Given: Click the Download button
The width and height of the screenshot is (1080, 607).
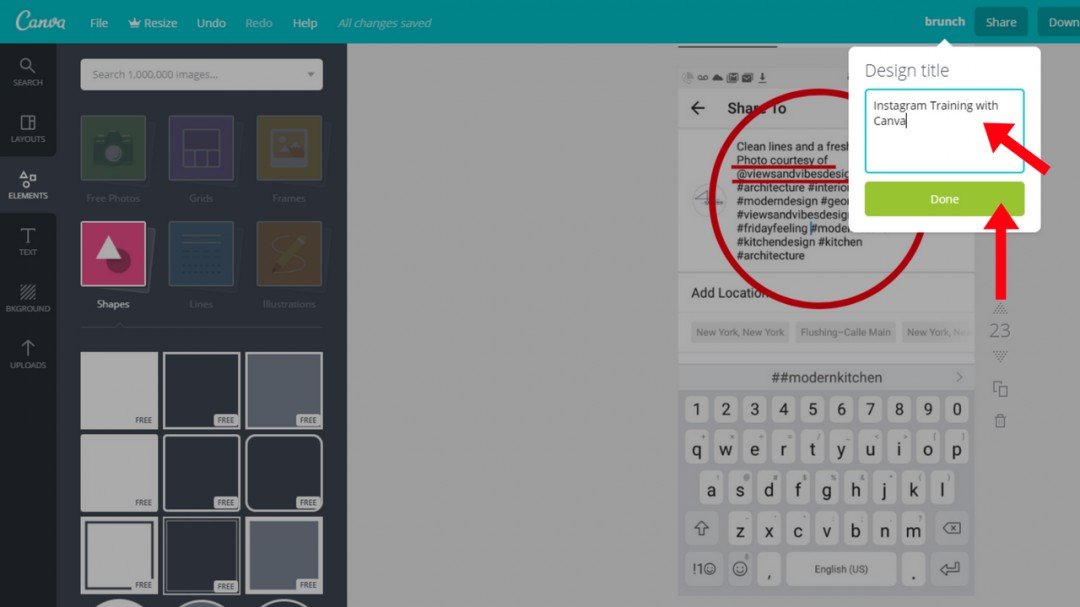Looking at the screenshot, I should 1059,22.
